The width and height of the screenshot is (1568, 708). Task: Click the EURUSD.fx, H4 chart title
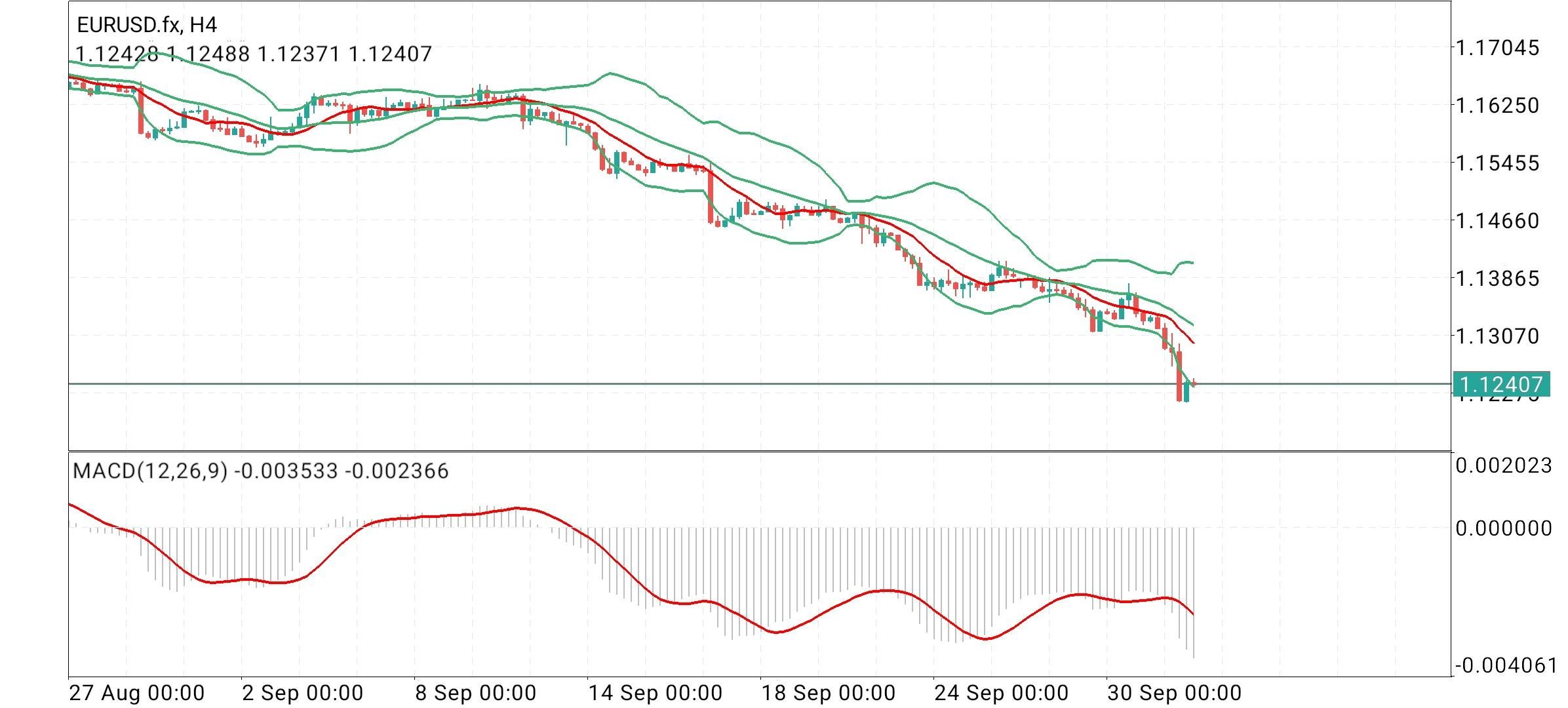point(147,25)
